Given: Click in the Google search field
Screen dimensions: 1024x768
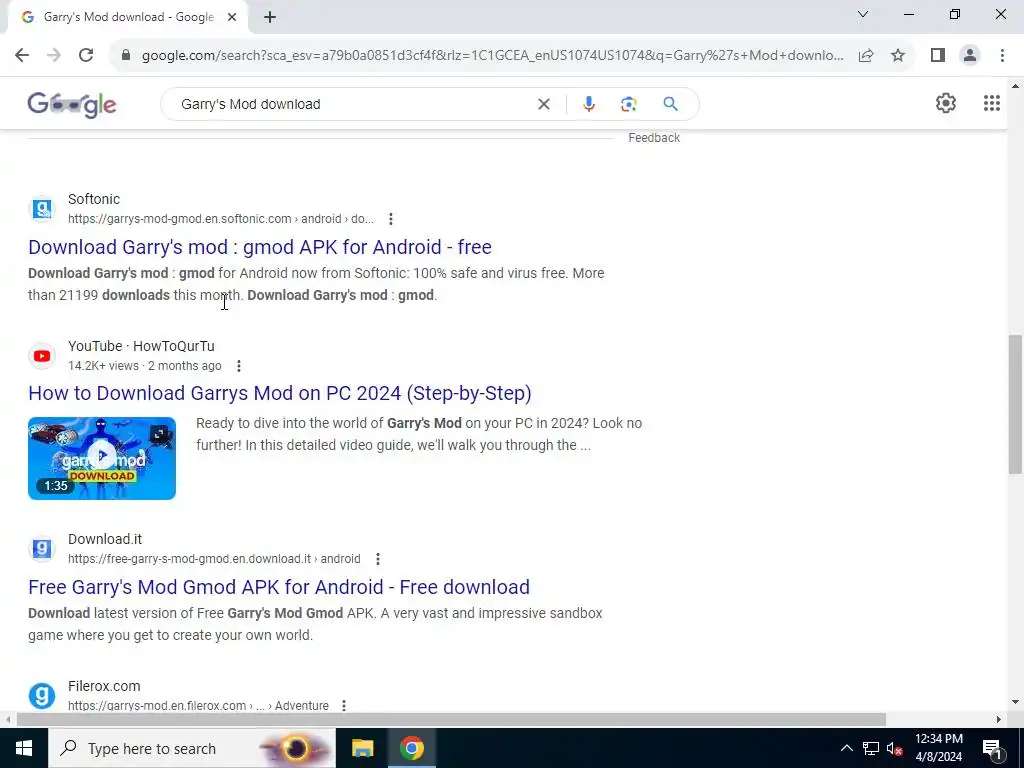Looking at the screenshot, I should tap(353, 104).
